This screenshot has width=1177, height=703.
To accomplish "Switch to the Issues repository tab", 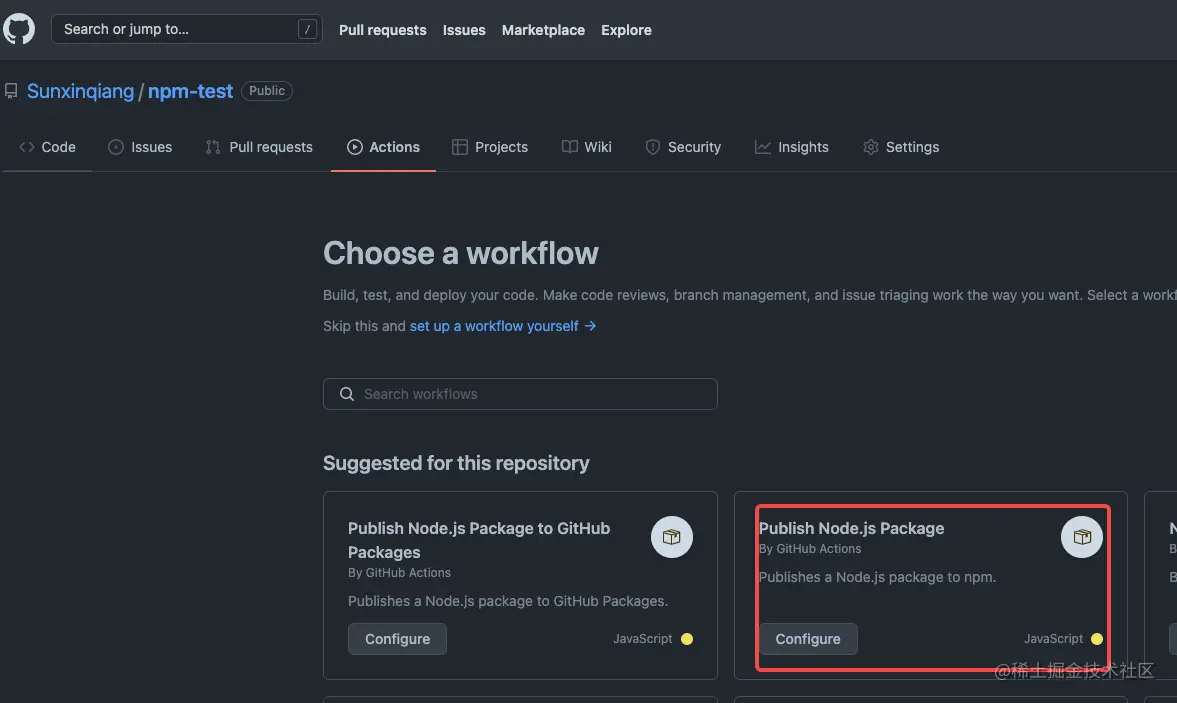I will coord(140,147).
